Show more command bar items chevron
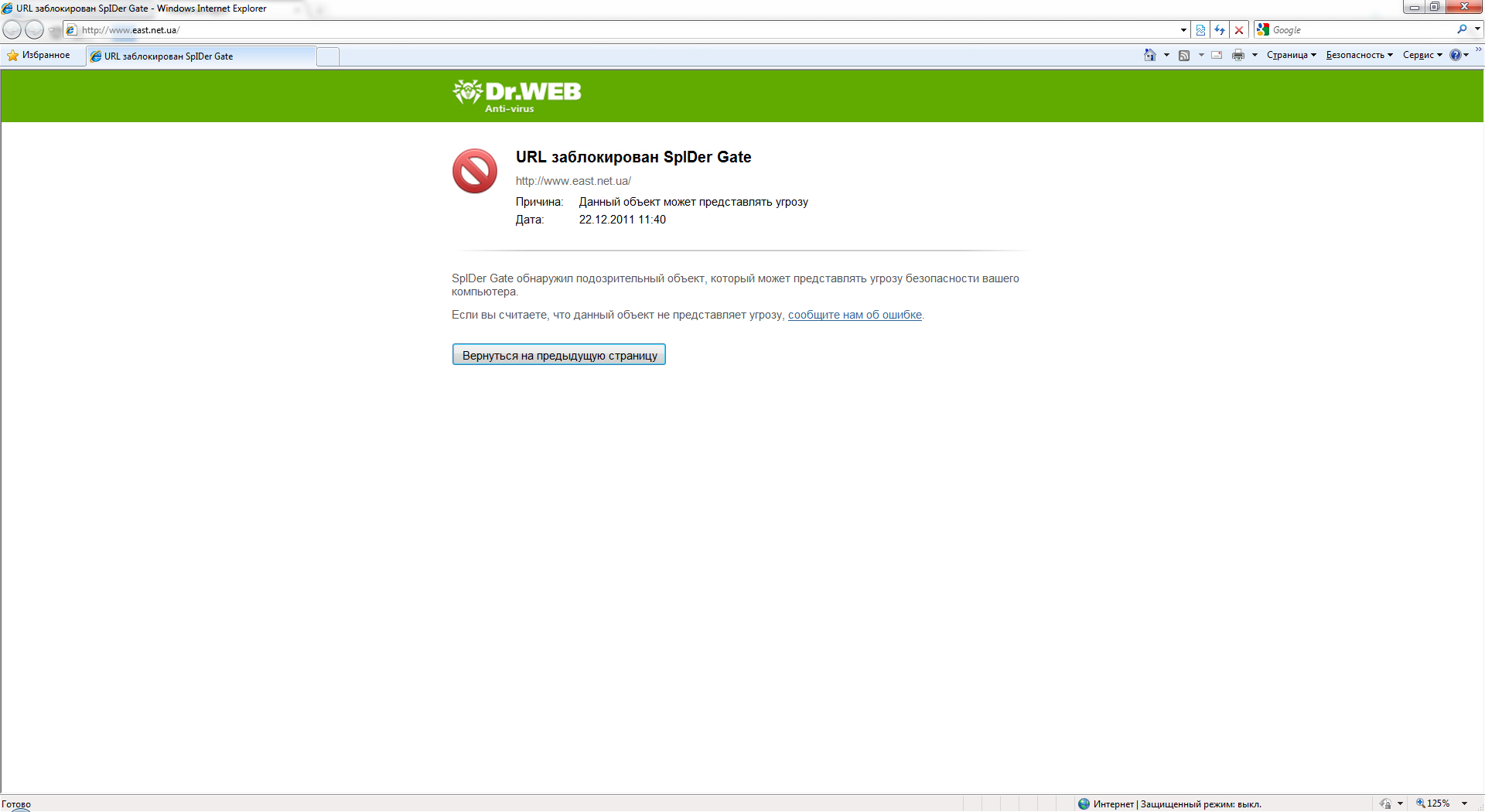This screenshot has width=1485, height=812. tap(1478, 50)
